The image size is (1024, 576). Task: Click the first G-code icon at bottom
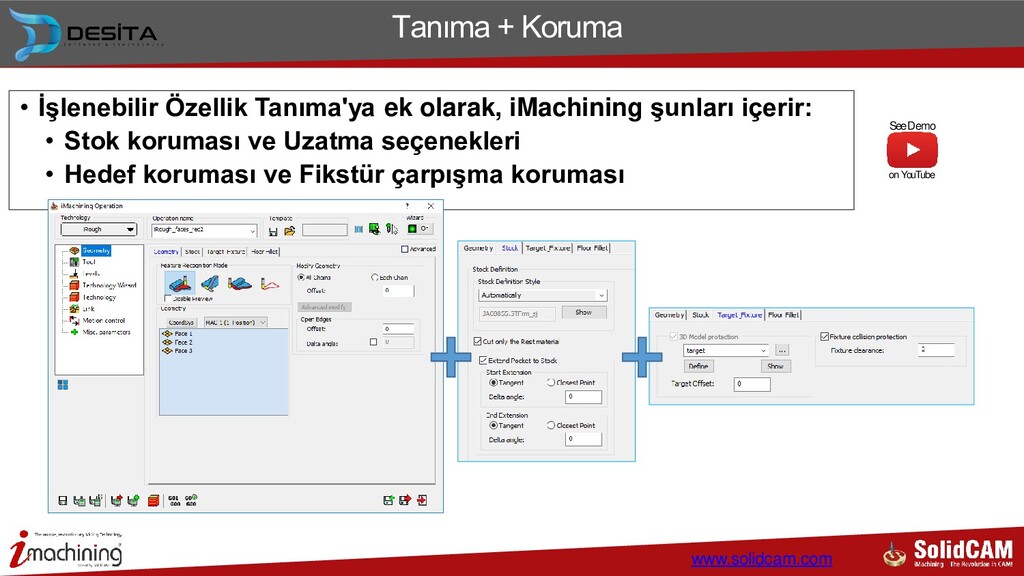[174, 501]
